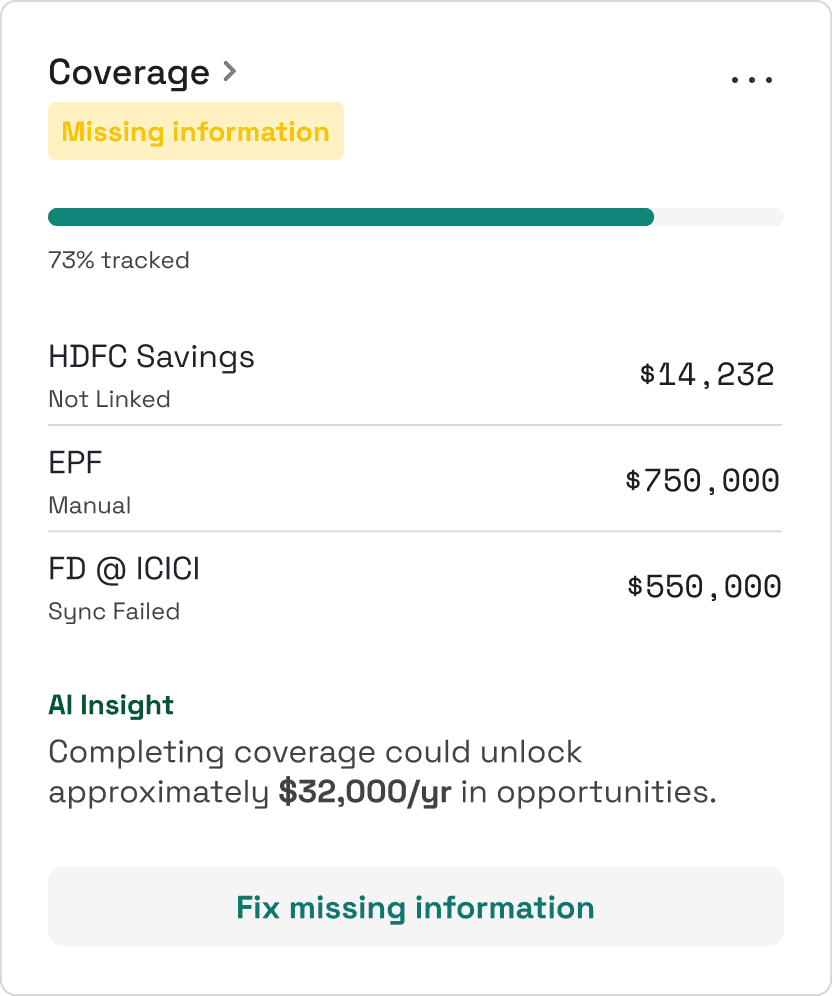832x996 pixels.
Task: Click the Missing information badge
Action: pyautogui.click(x=196, y=132)
